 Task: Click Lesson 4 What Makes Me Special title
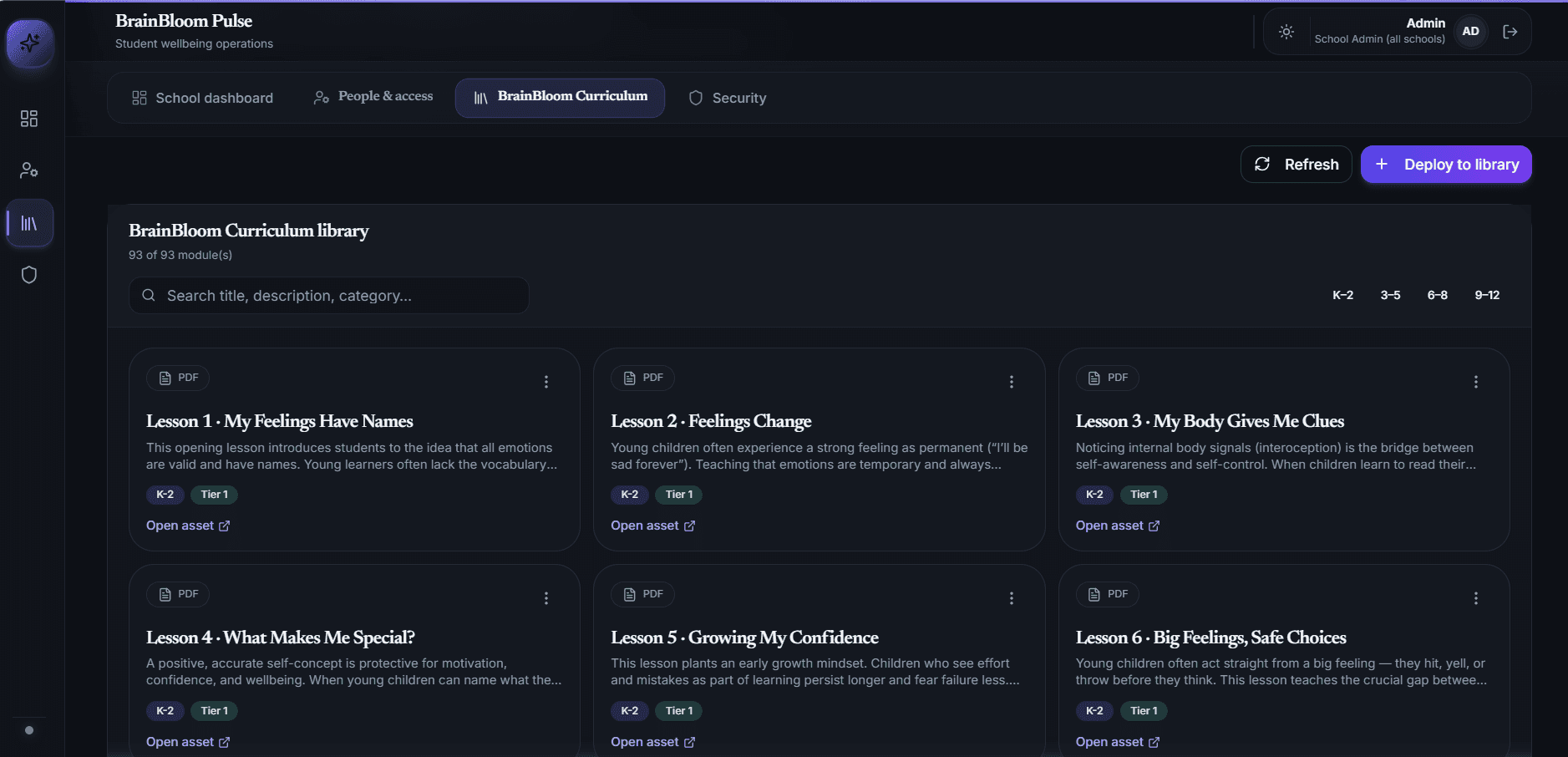(x=281, y=638)
